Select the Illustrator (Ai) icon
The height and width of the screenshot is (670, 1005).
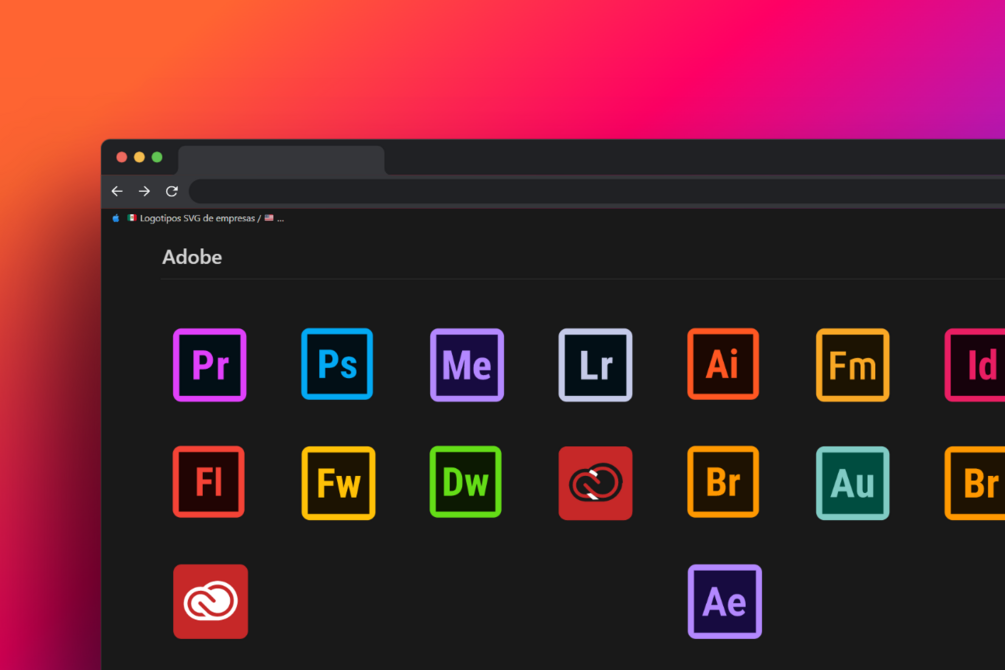[x=723, y=364]
